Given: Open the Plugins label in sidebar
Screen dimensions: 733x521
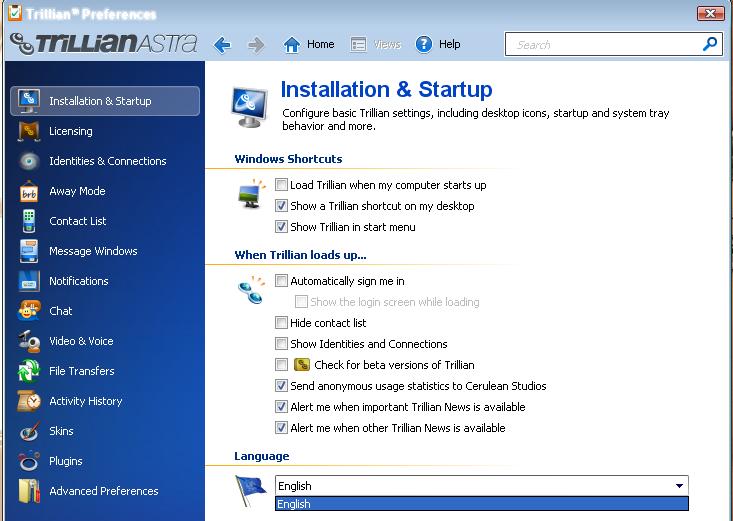Looking at the screenshot, I should tap(65, 461).
